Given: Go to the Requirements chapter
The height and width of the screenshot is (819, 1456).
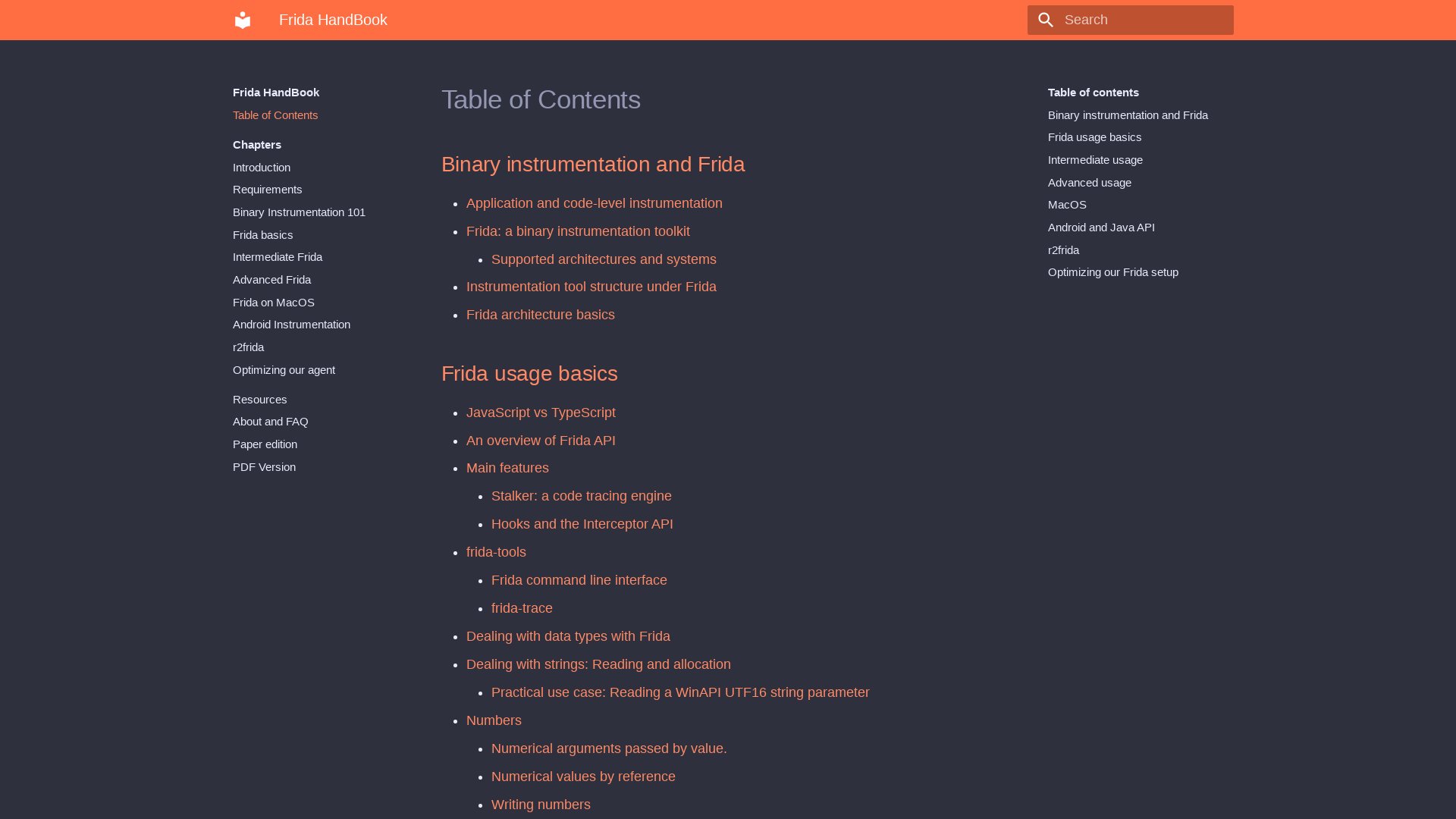Looking at the screenshot, I should 268,190.
